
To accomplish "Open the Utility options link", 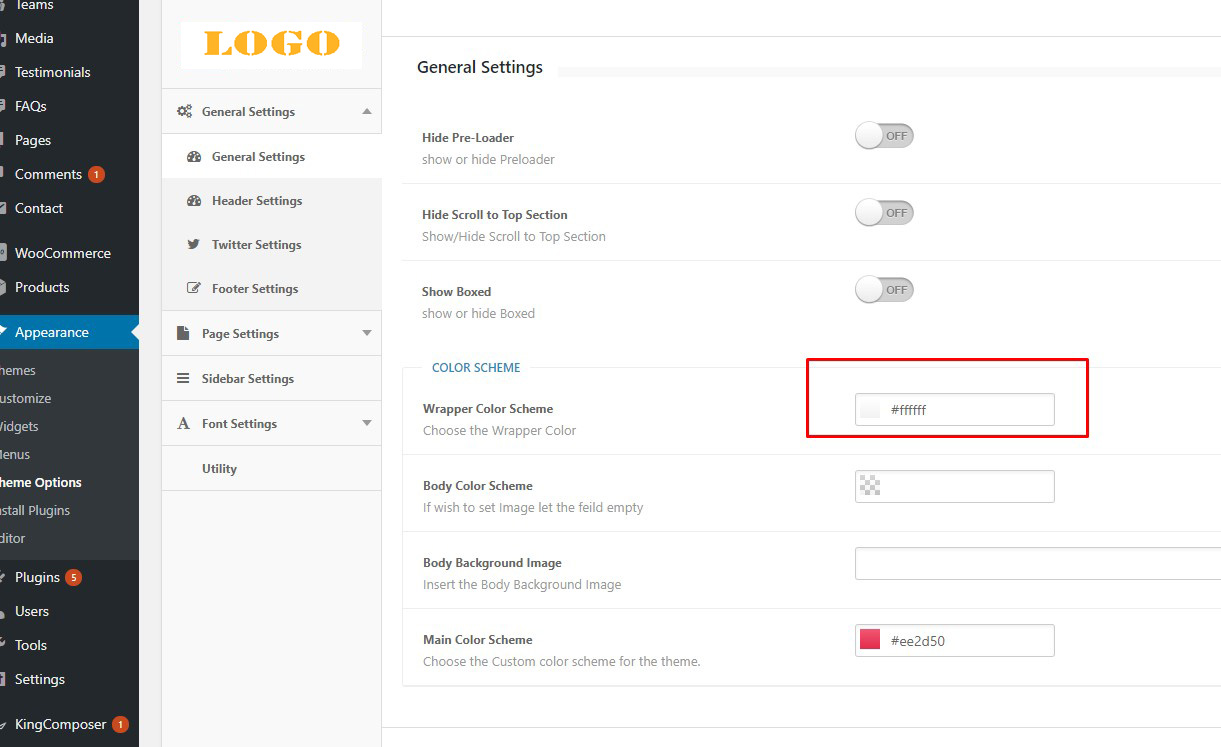I will pos(219,469).
